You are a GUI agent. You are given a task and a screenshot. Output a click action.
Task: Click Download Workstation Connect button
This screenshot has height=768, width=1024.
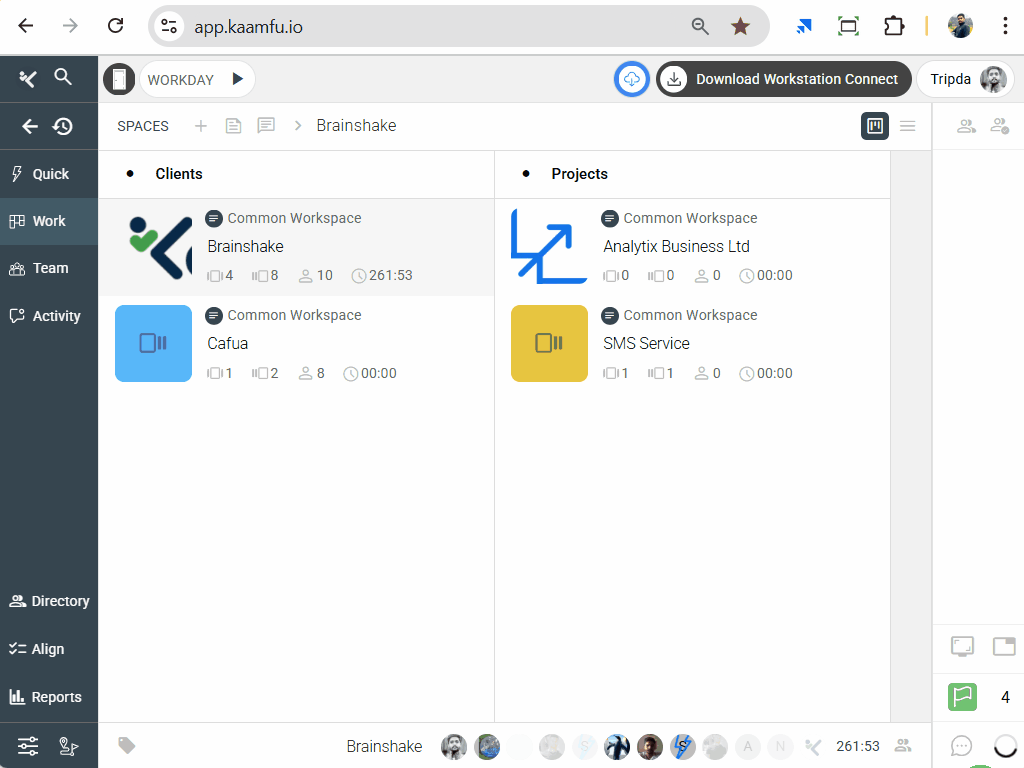click(782, 79)
